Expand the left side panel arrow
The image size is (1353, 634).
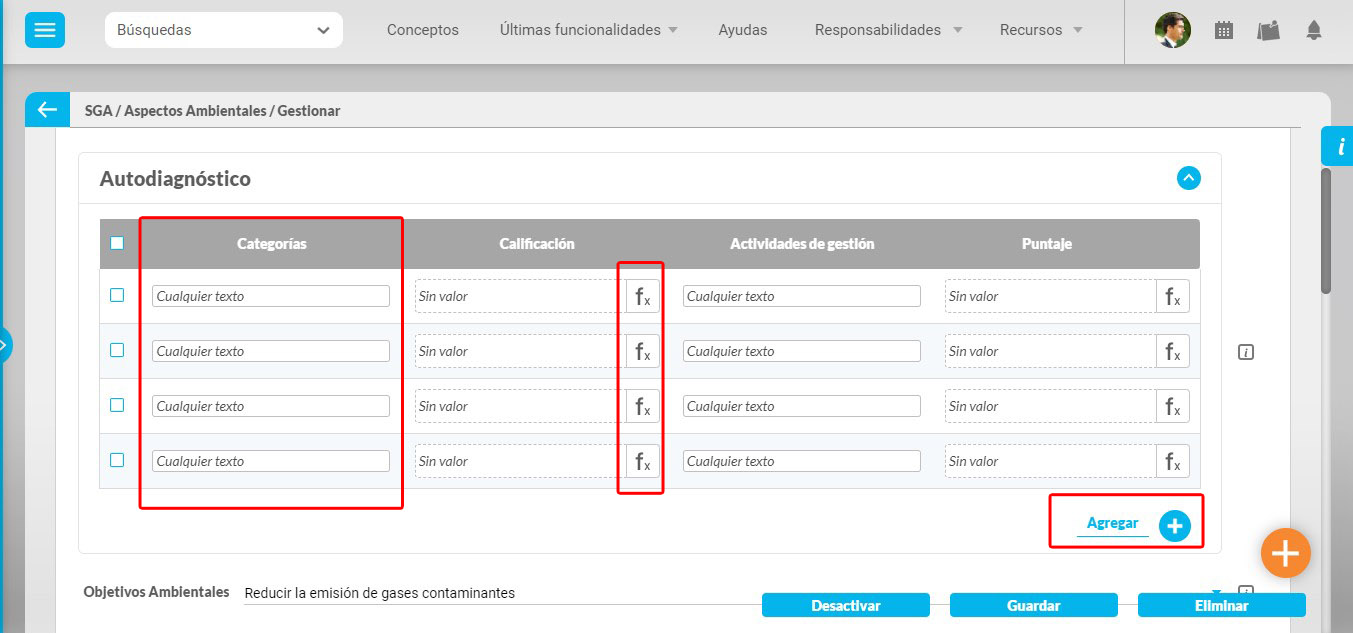click(x=4, y=345)
